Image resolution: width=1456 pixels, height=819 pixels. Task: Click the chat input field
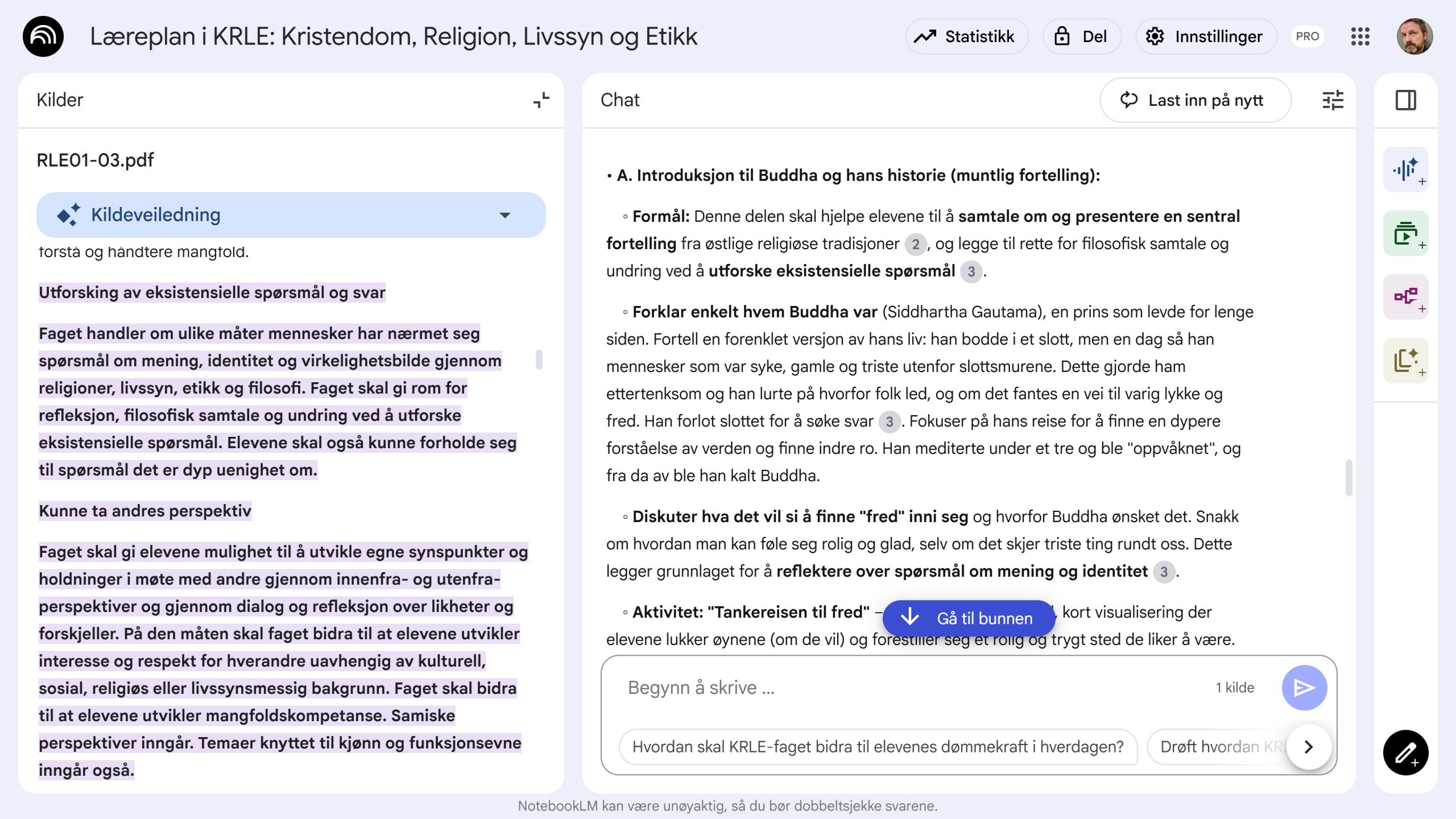coord(910,688)
